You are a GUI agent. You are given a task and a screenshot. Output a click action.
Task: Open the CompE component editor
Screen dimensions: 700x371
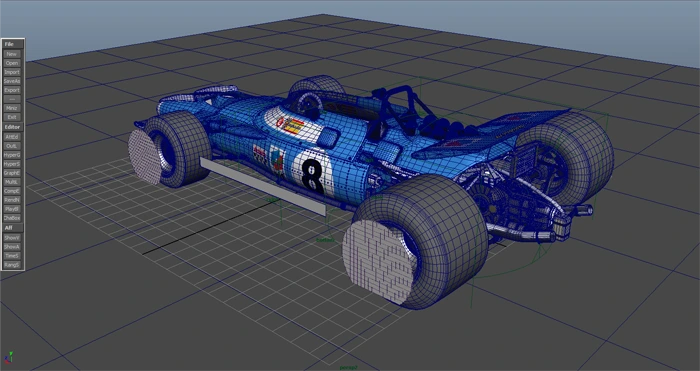[x=12, y=191]
